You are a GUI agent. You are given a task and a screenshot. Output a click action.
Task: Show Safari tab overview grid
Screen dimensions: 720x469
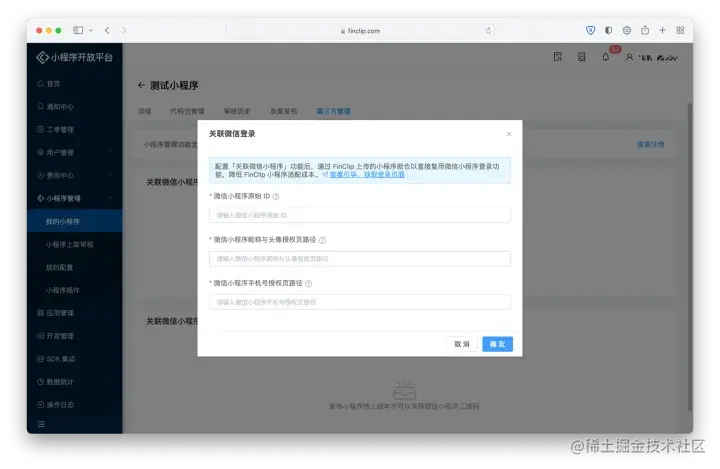(x=681, y=30)
